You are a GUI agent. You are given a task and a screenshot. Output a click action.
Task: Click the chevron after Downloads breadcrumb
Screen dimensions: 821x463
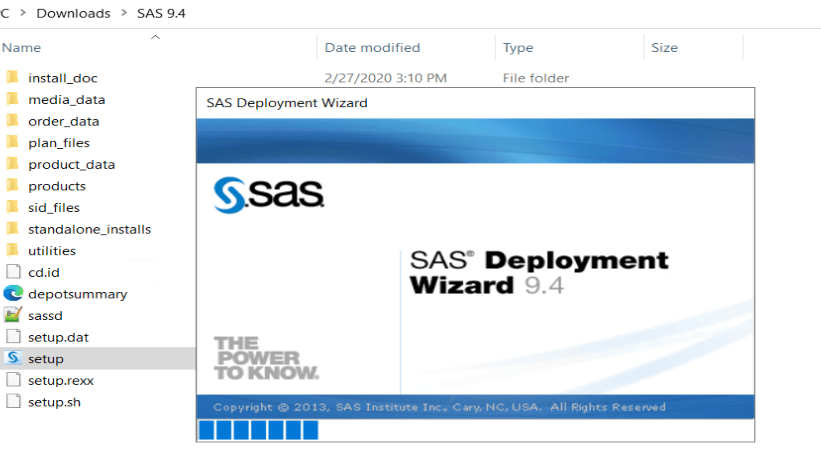(x=124, y=13)
